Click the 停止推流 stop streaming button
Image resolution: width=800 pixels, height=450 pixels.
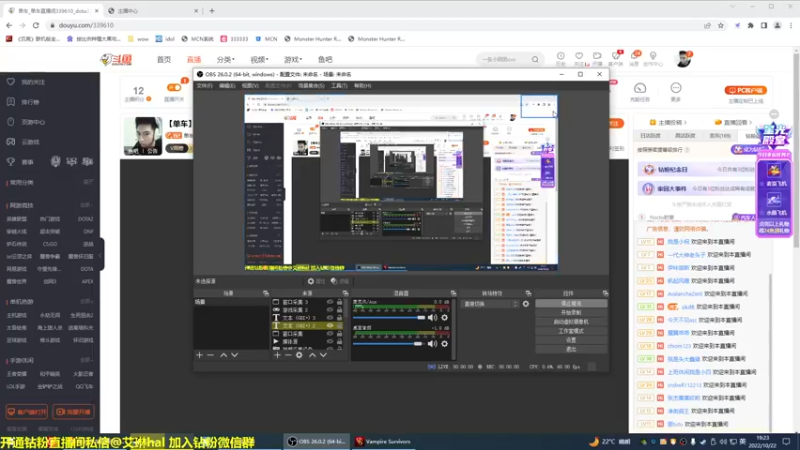point(571,304)
